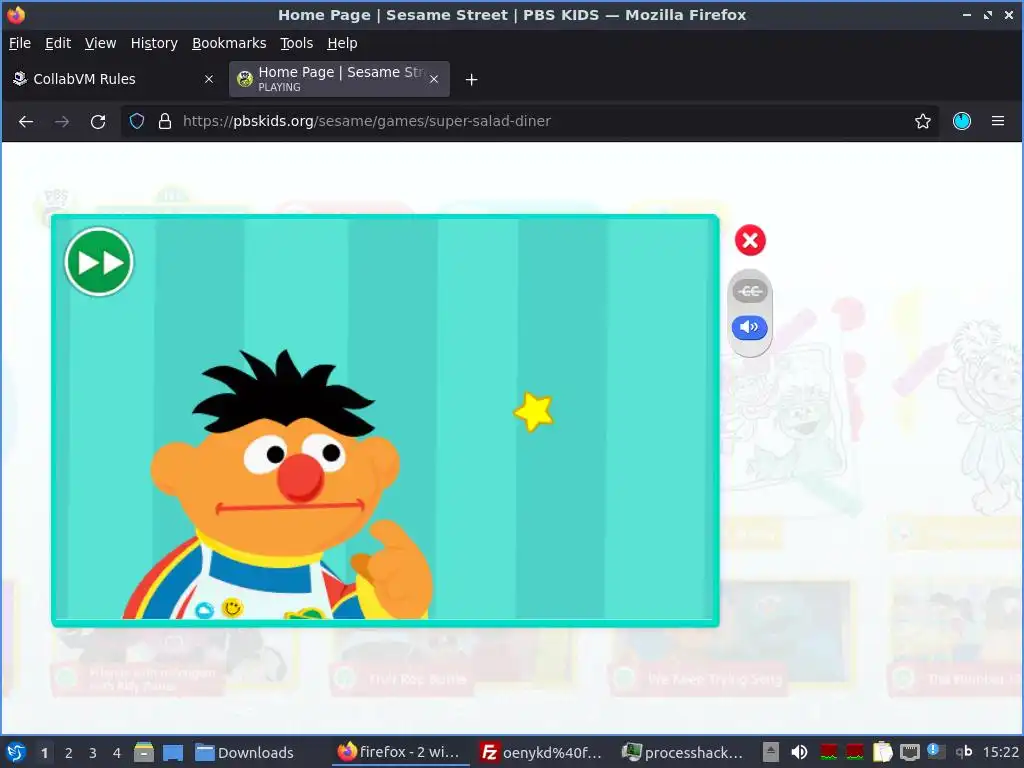This screenshot has width=1024, height=768.
Task: Open the processhacker taskbar entry
Action: 682,752
